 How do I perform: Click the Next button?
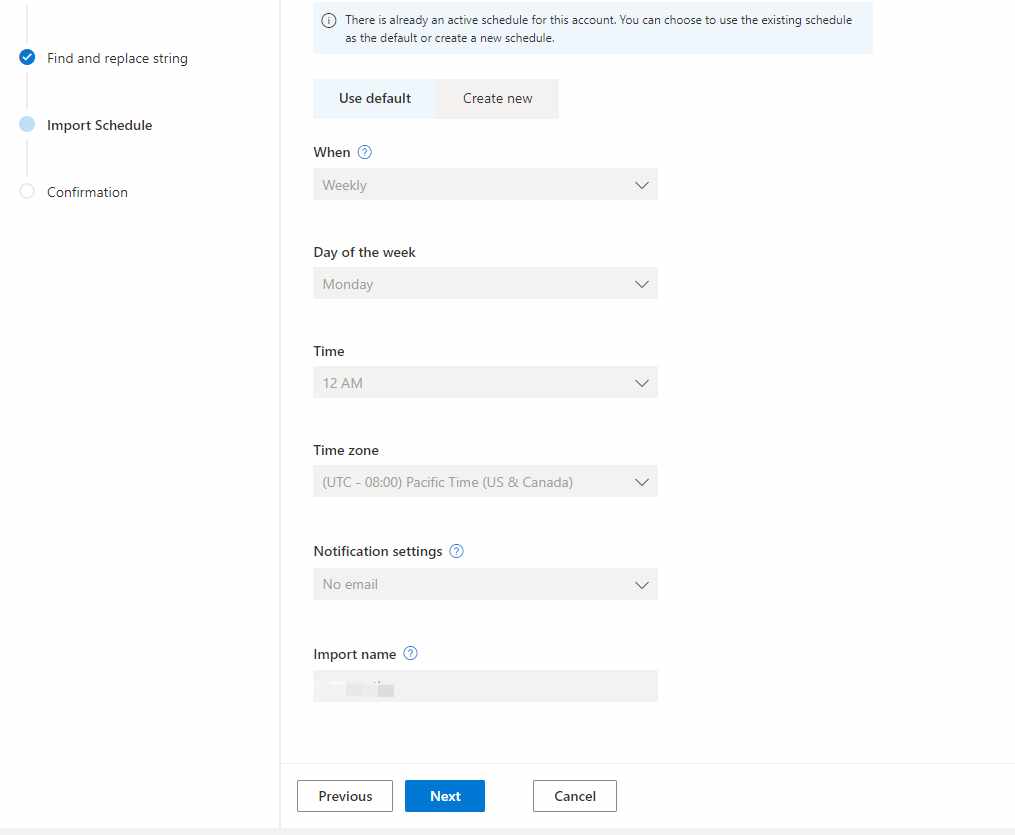[445, 796]
